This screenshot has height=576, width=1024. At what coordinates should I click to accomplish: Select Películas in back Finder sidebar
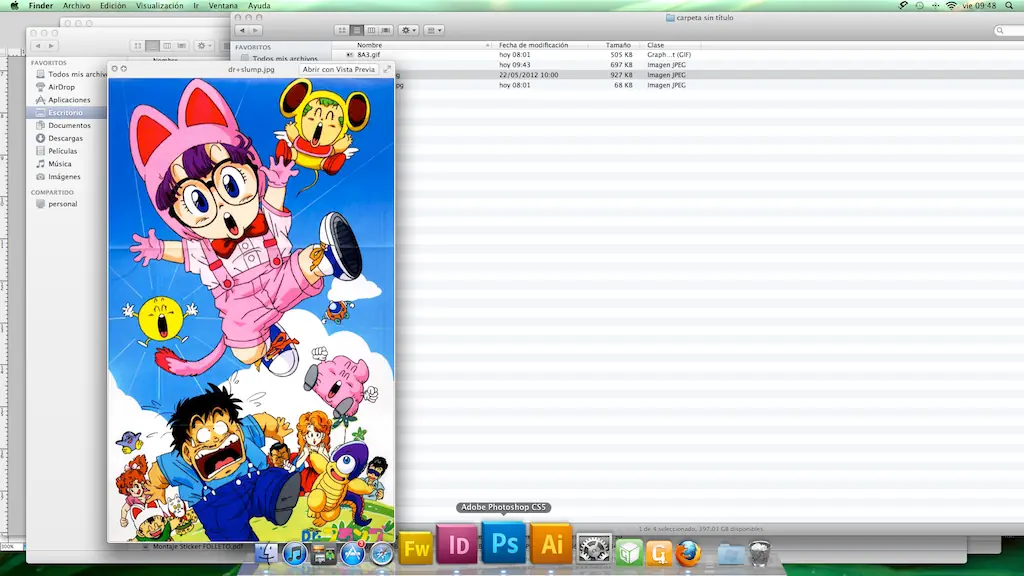[63, 151]
